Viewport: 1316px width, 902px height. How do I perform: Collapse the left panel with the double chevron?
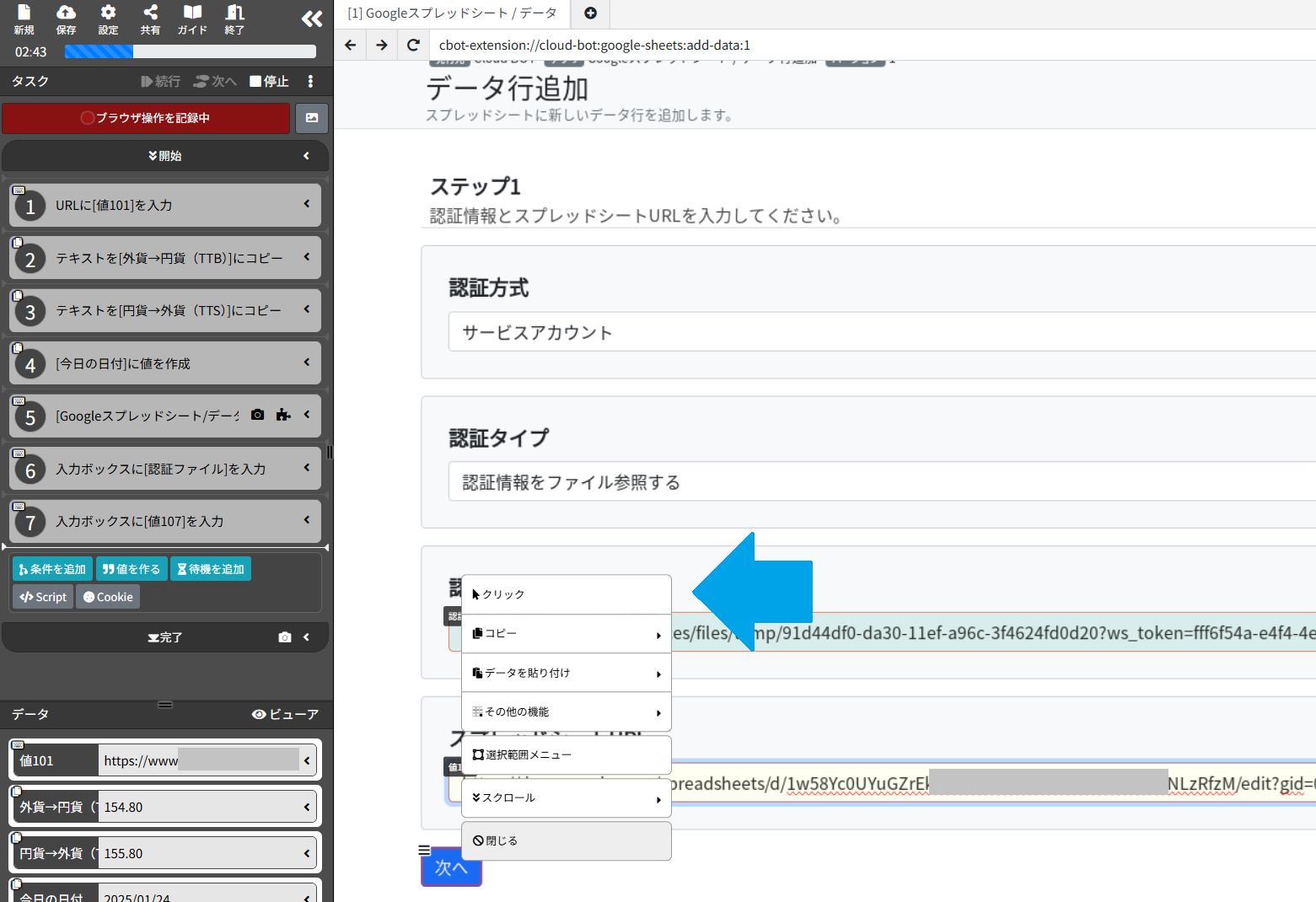coord(311,18)
